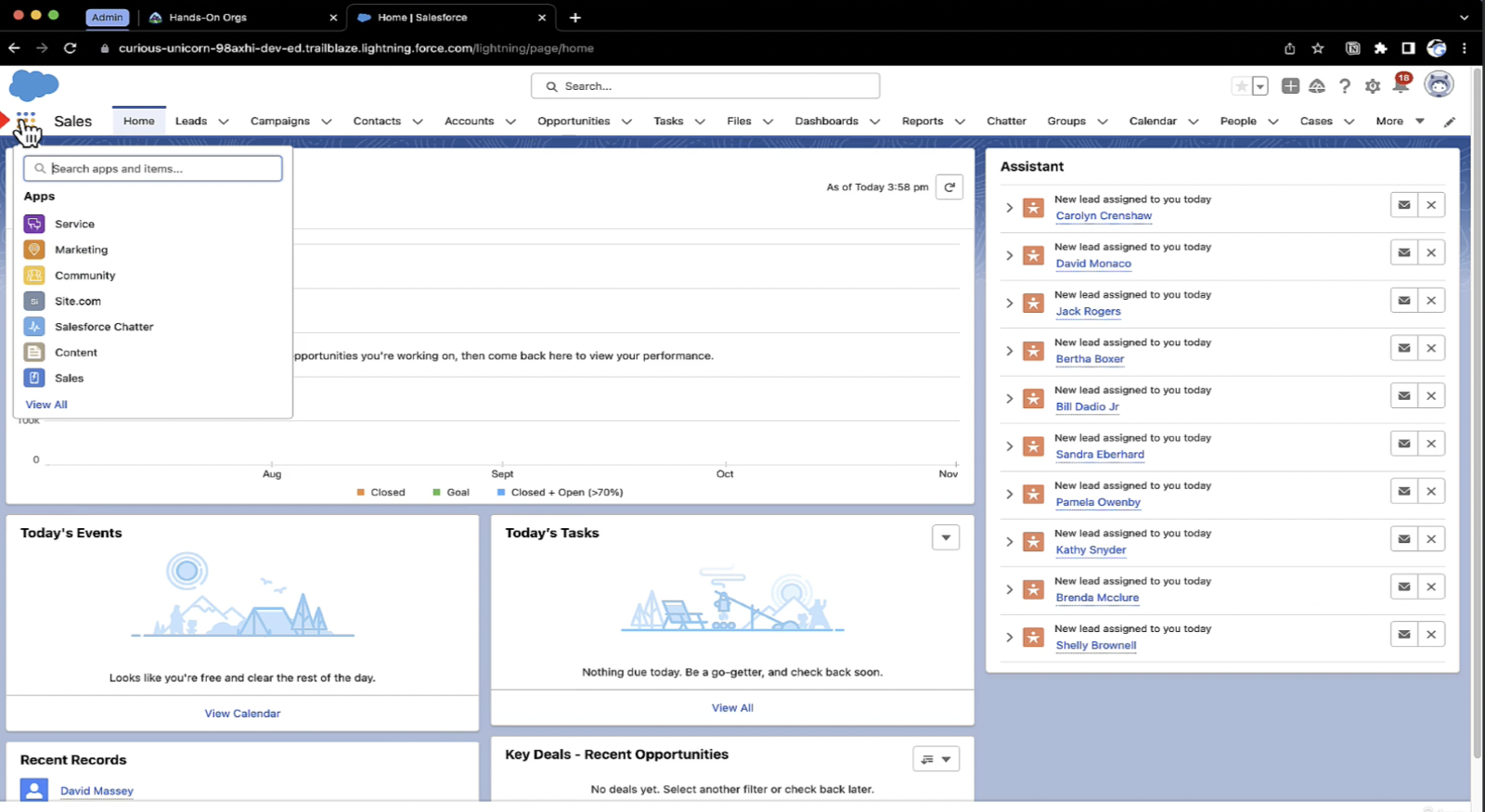Open David Massey recent record
Viewport: 1485px width, 812px height.
click(97, 791)
